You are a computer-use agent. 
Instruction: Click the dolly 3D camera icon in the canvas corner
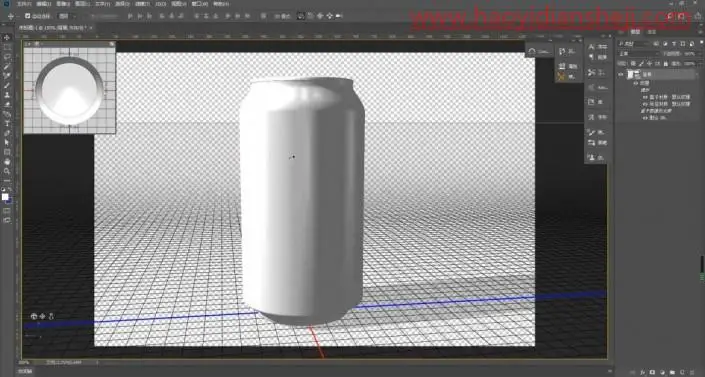point(51,316)
